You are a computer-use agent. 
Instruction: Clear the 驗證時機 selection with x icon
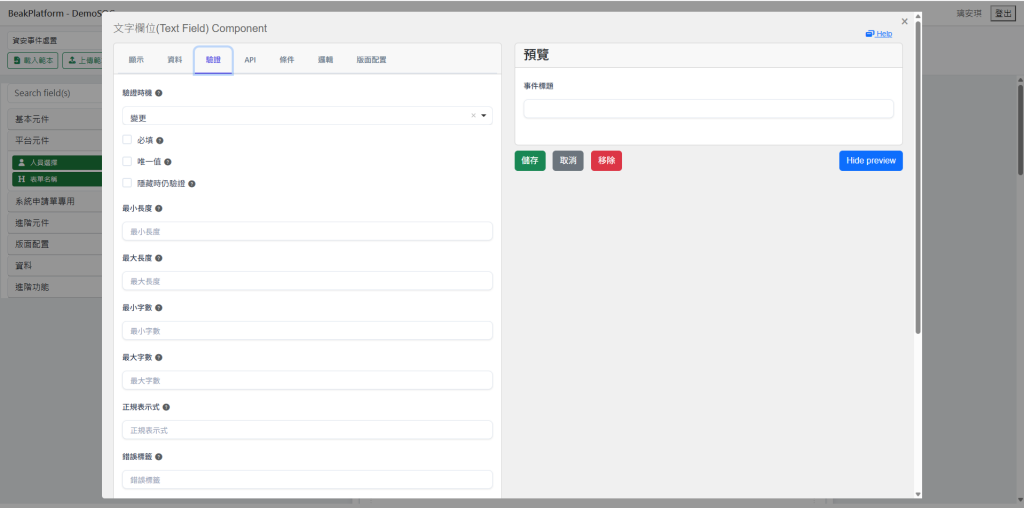pyautogui.click(x=473, y=116)
